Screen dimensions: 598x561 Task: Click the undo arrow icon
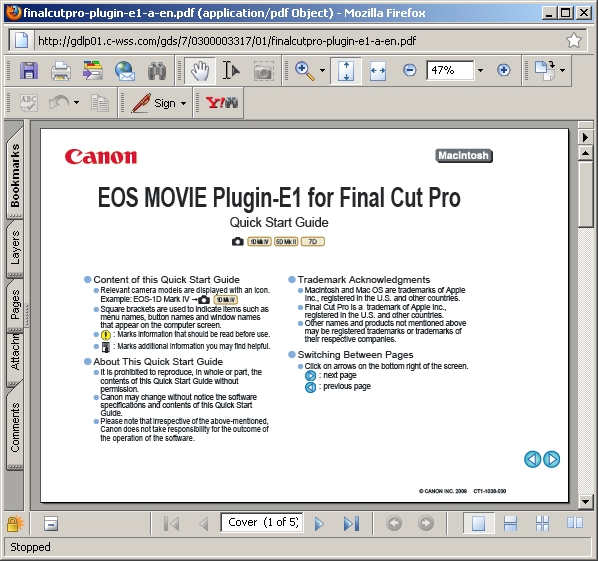point(59,103)
